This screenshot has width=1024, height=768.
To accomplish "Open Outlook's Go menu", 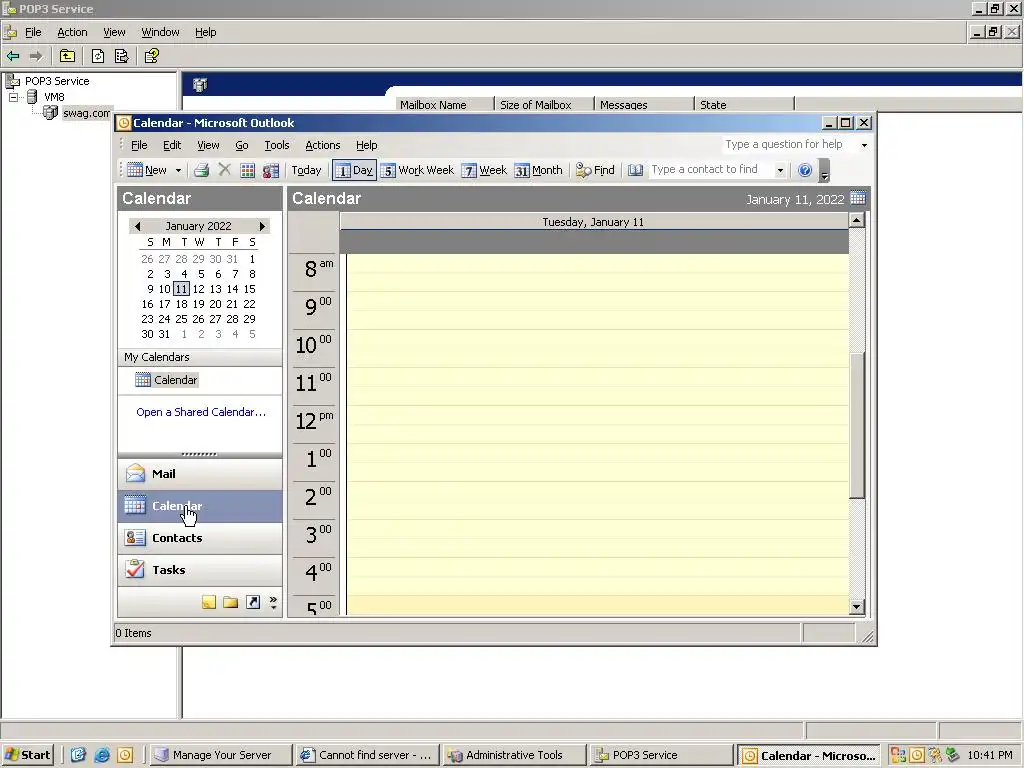I will [x=242, y=145].
